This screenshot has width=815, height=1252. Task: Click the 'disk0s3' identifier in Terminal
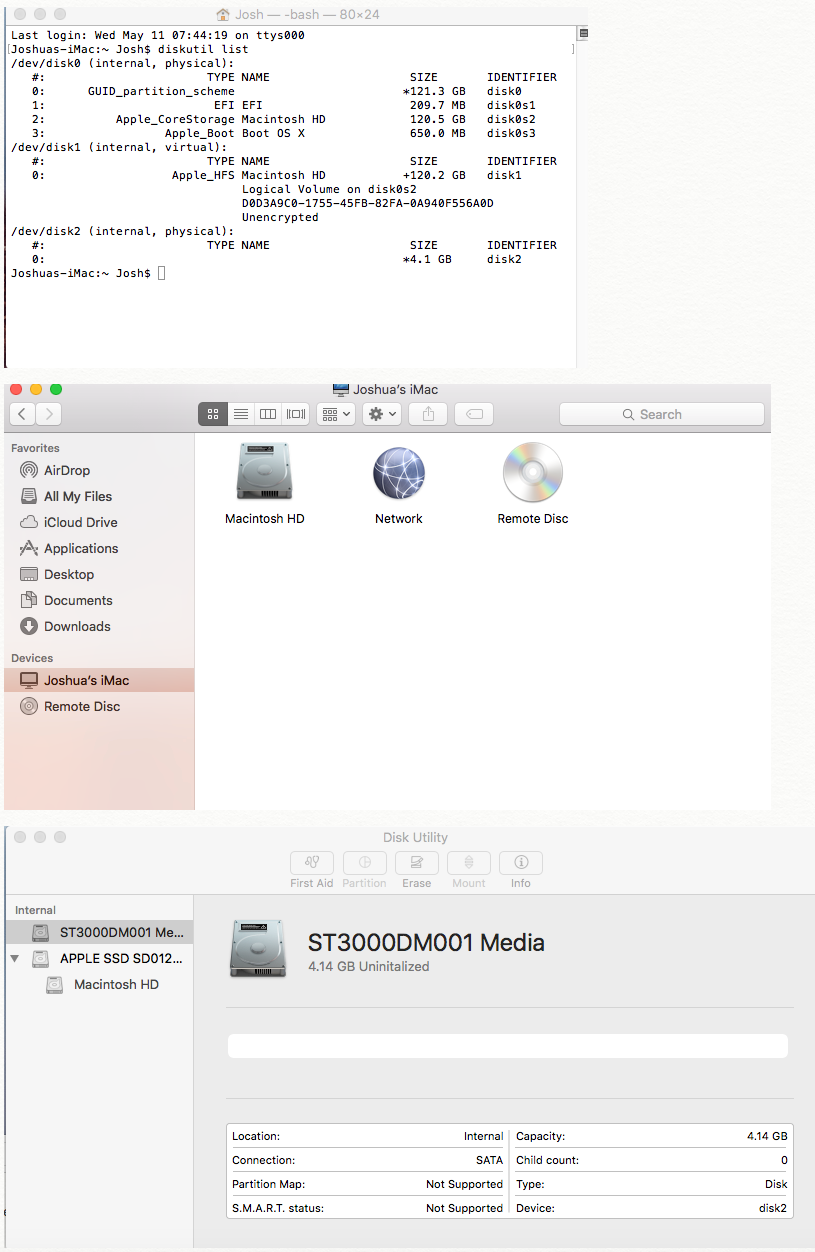pos(511,133)
